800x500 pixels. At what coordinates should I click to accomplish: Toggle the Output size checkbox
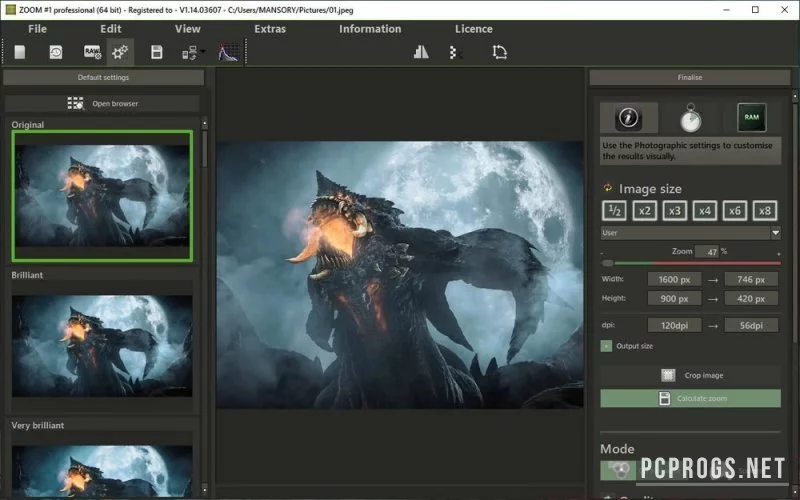click(606, 346)
